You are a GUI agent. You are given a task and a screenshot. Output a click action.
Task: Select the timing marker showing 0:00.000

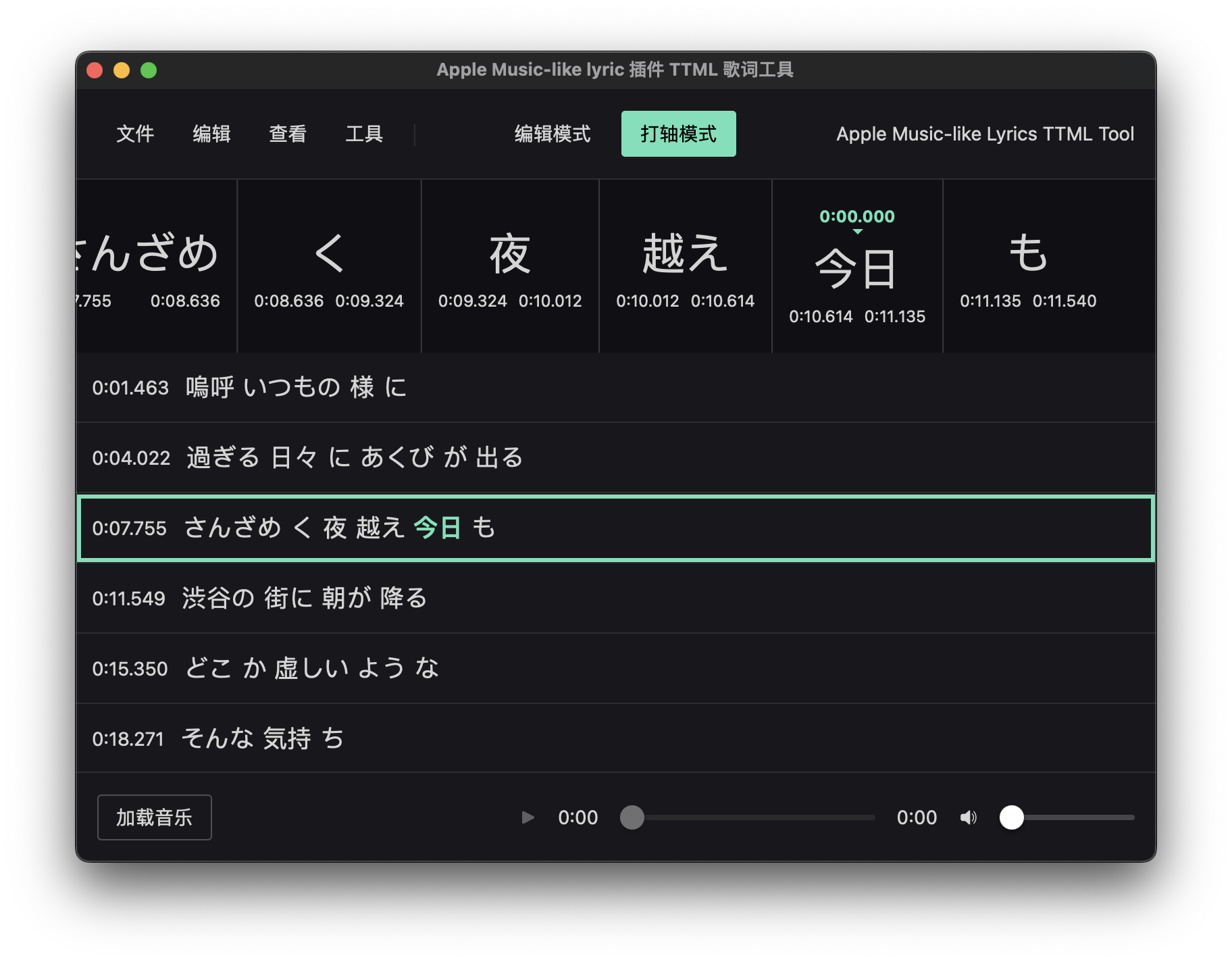tap(856, 217)
